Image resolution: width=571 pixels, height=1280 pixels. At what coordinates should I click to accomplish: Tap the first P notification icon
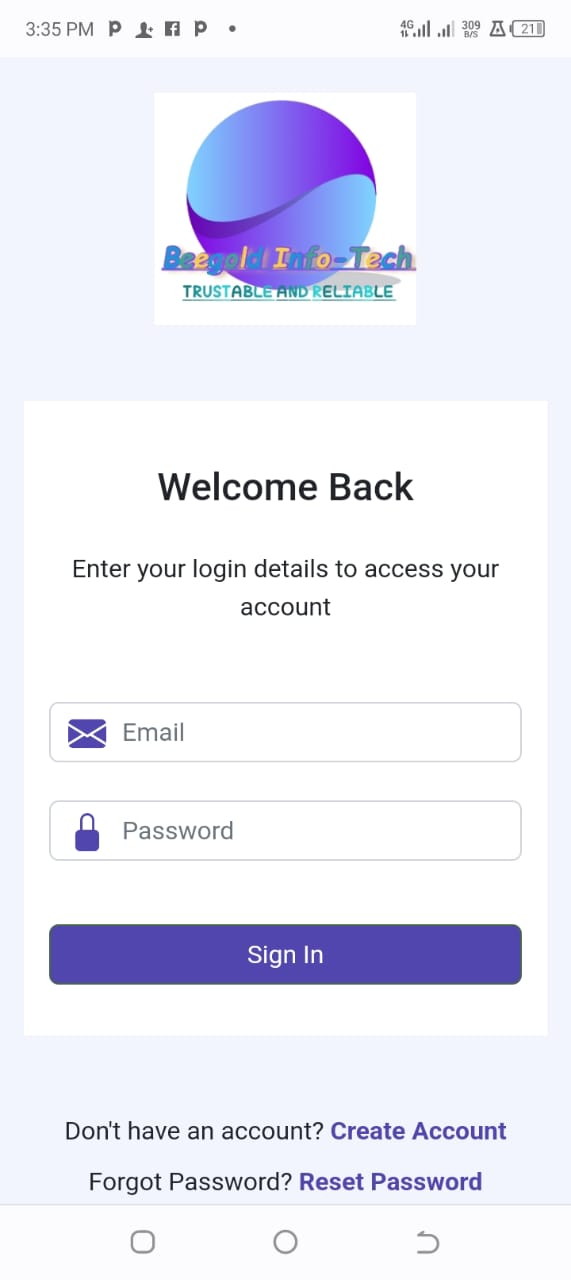pos(115,29)
